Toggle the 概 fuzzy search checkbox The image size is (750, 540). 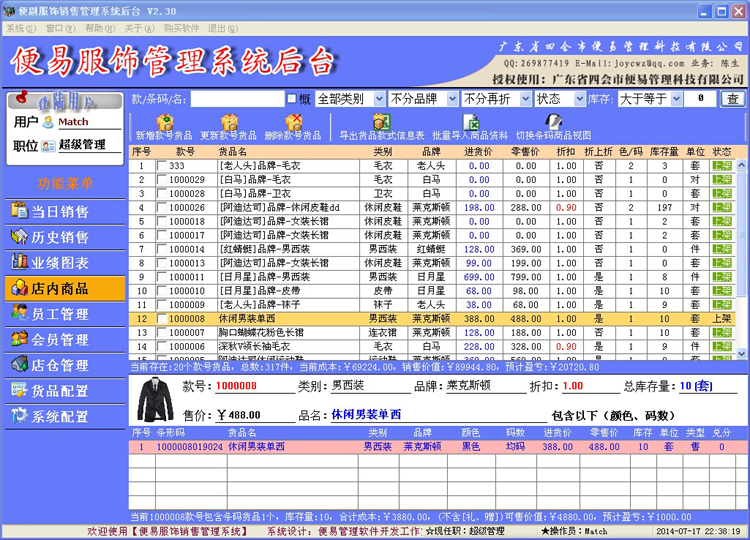point(291,99)
